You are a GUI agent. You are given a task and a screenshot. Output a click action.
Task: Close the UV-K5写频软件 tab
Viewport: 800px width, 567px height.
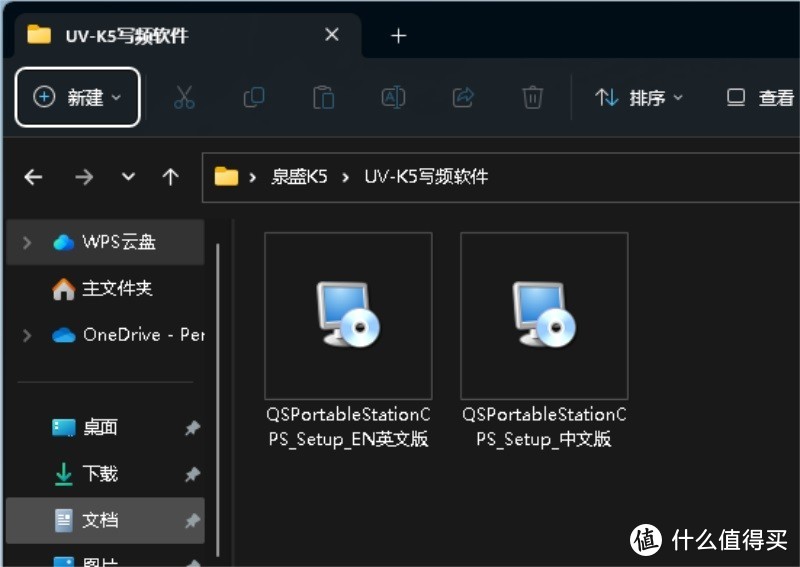pyautogui.click(x=332, y=35)
